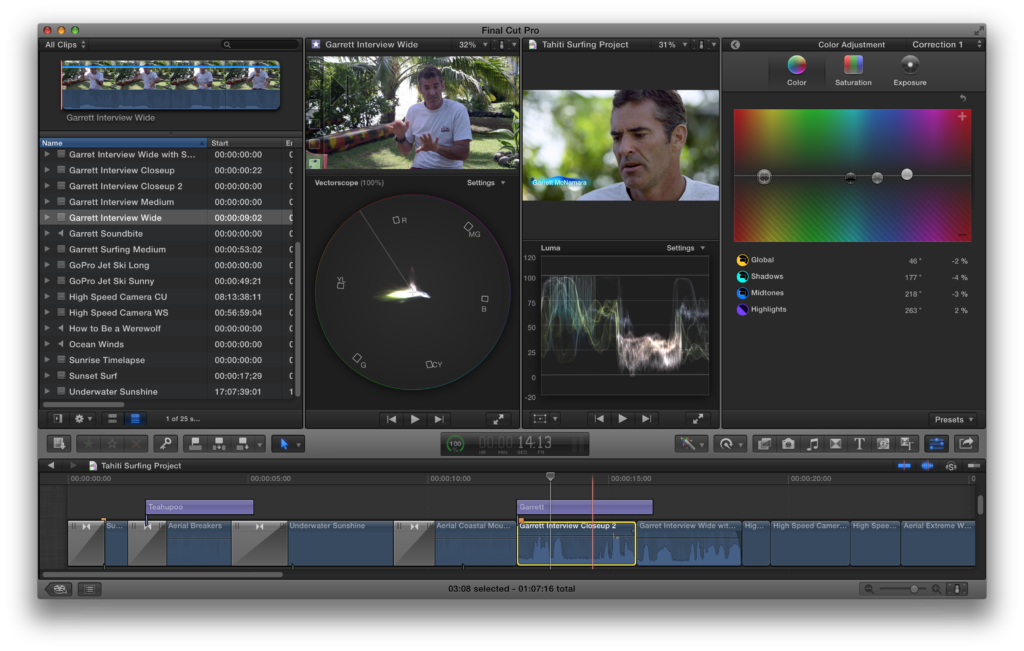Open project viewer 31% zoom dropdown
The height and width of the screenshot is (651, 1024).
pos(673,44)
